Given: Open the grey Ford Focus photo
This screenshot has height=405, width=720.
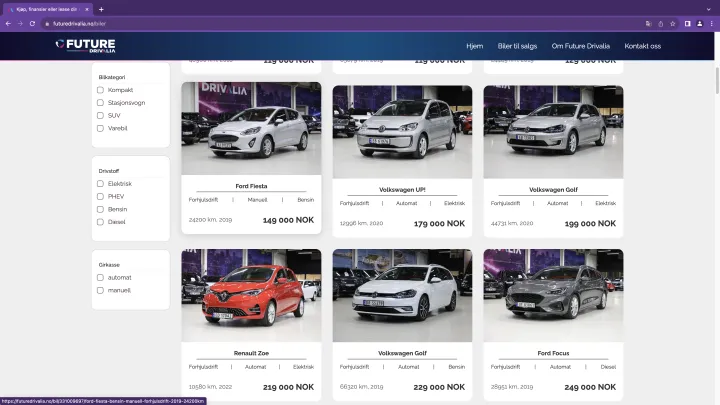Looking at the screenshot, I should click(x=553, y=295).
